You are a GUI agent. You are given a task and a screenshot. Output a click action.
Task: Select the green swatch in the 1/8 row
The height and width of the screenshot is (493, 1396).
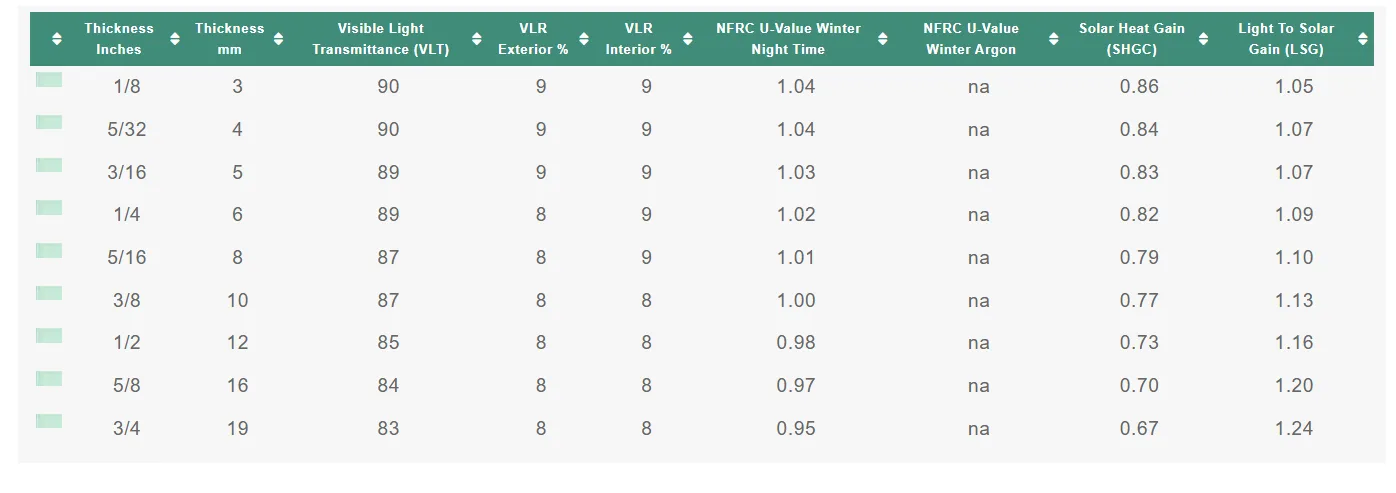(49, 80)
